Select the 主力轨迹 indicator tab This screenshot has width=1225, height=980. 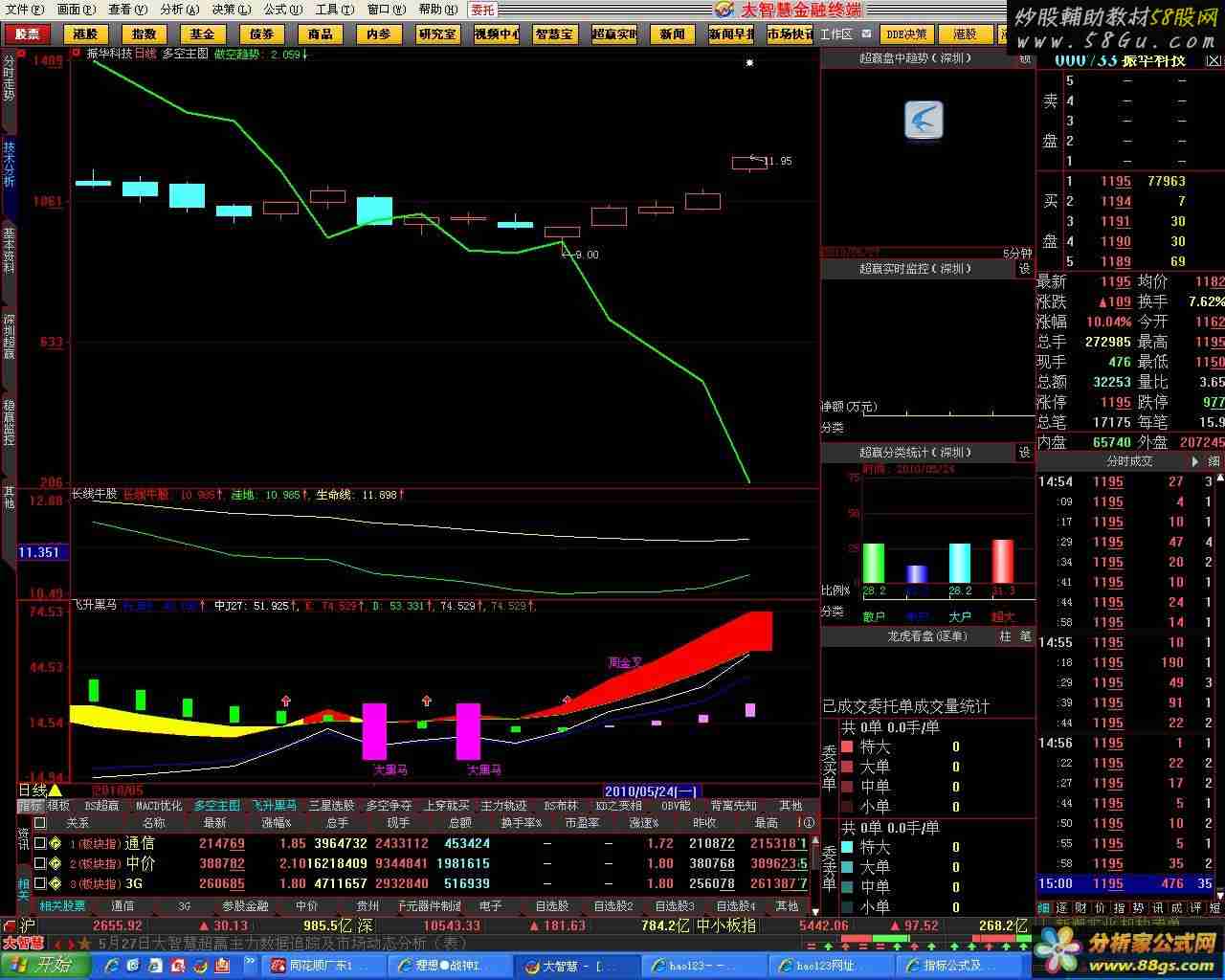click(503, 806)
